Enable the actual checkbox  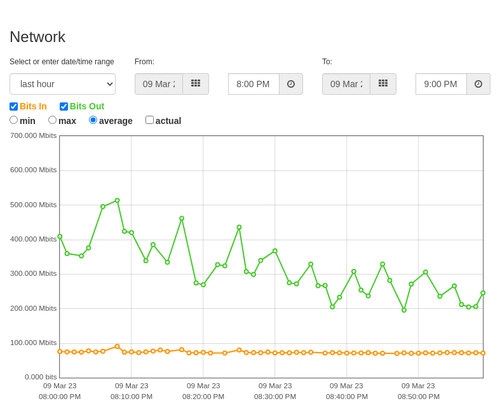point(150,120)
